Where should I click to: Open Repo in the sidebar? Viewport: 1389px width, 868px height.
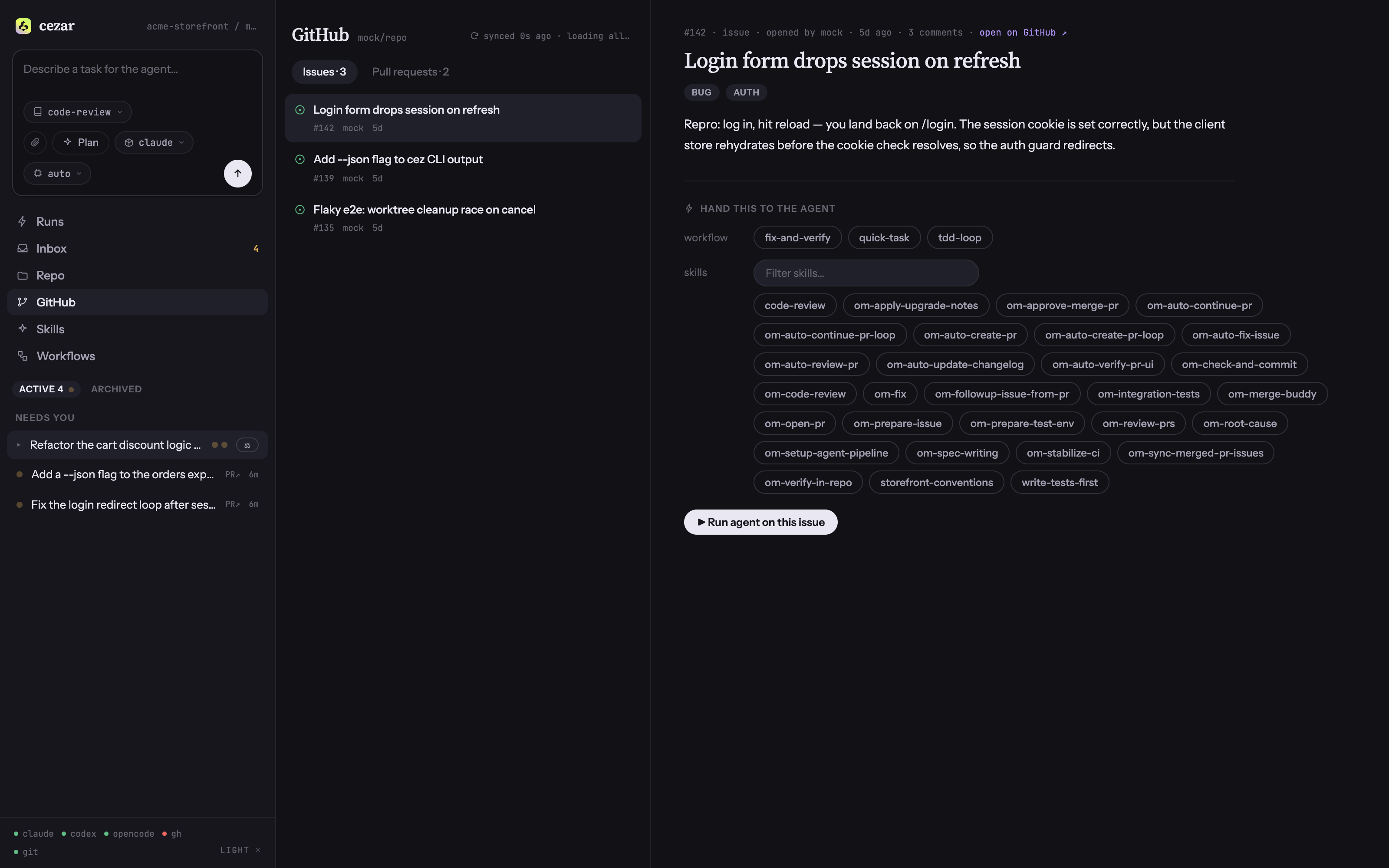137,276
